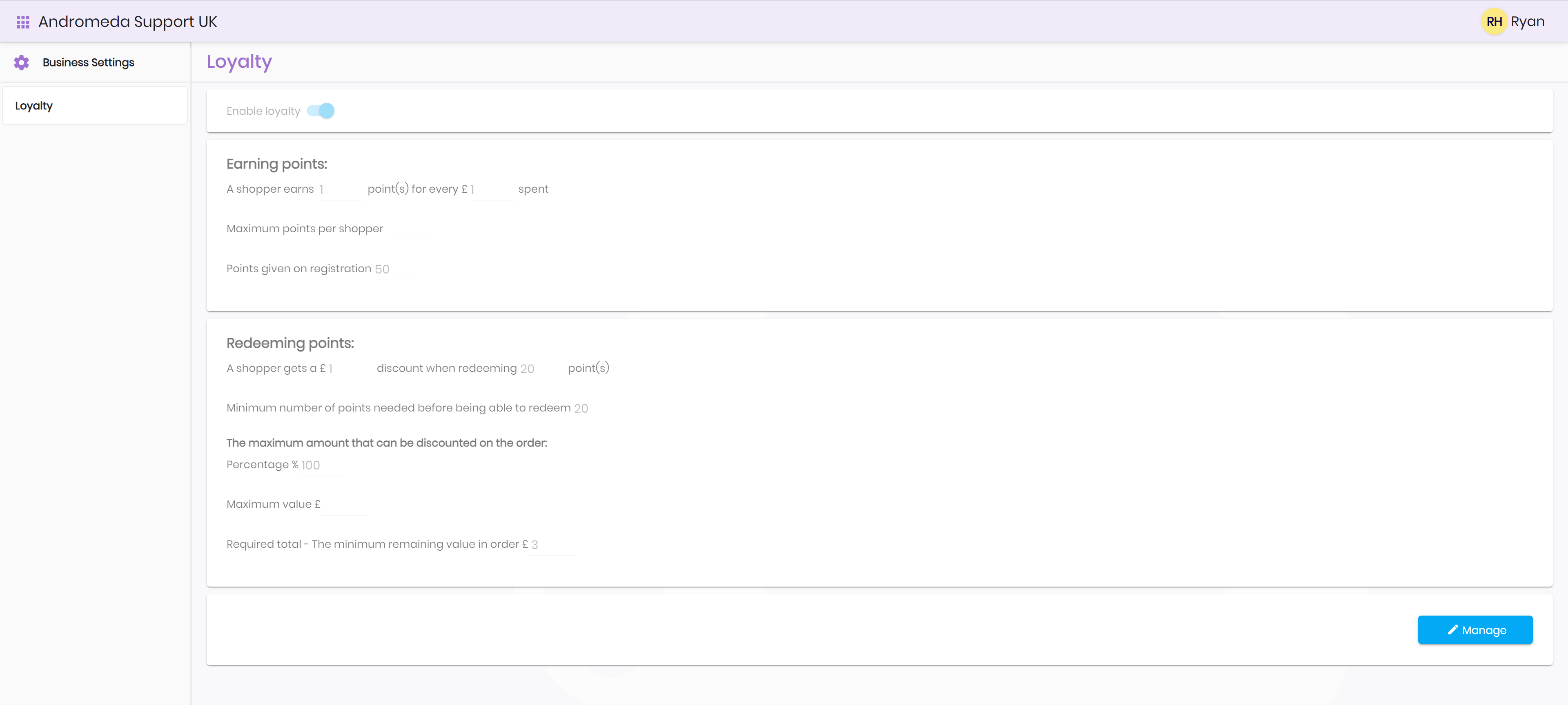Image resolution: width=1568 pixels, height=705 pixels.
Task: Select Loyalty in the sidebar
Action: [x=34, y=106]
